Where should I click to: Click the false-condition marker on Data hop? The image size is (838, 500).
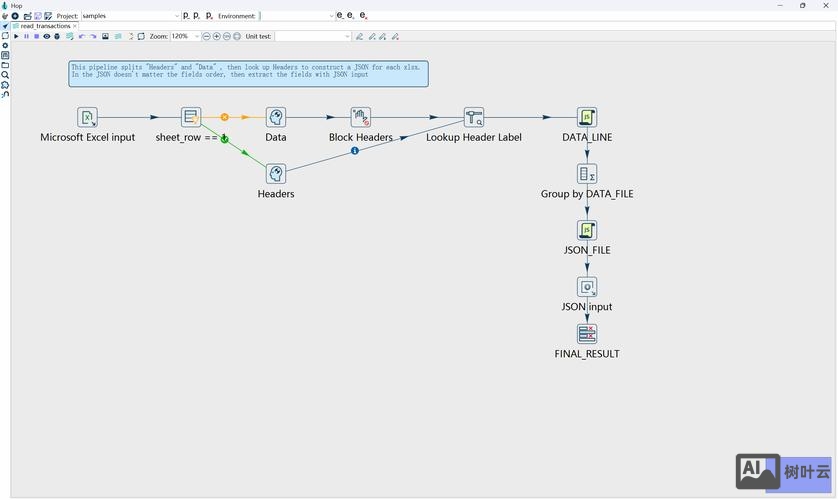point(225,118)
